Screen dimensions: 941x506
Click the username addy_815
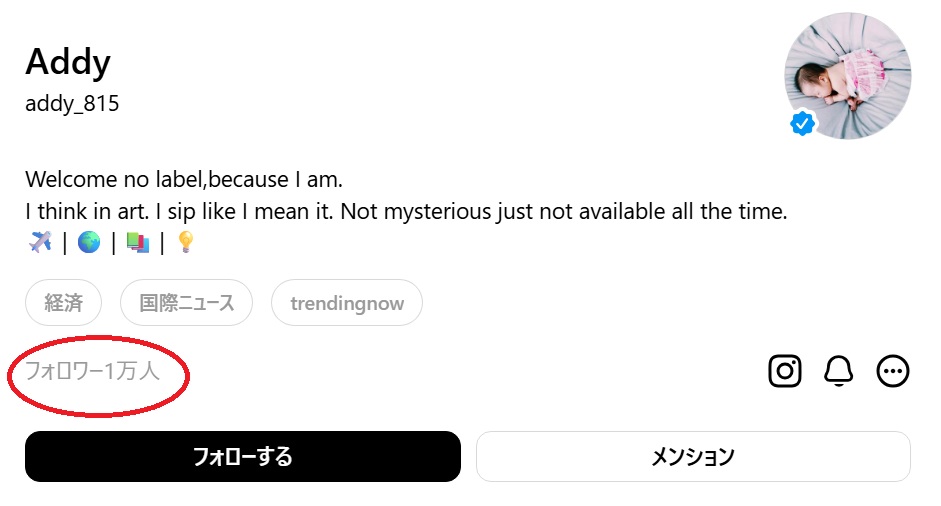click(72, 103)
